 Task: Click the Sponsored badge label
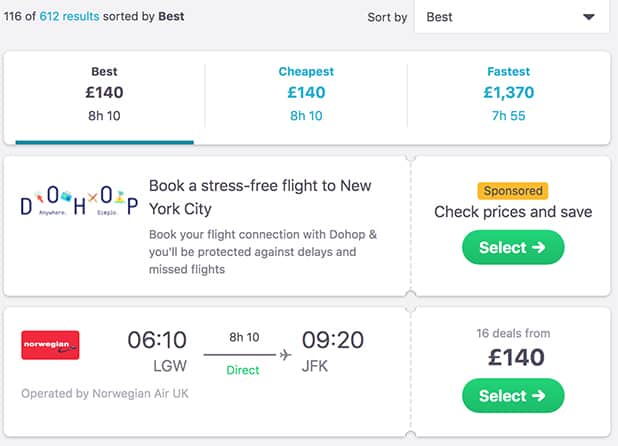513,190
